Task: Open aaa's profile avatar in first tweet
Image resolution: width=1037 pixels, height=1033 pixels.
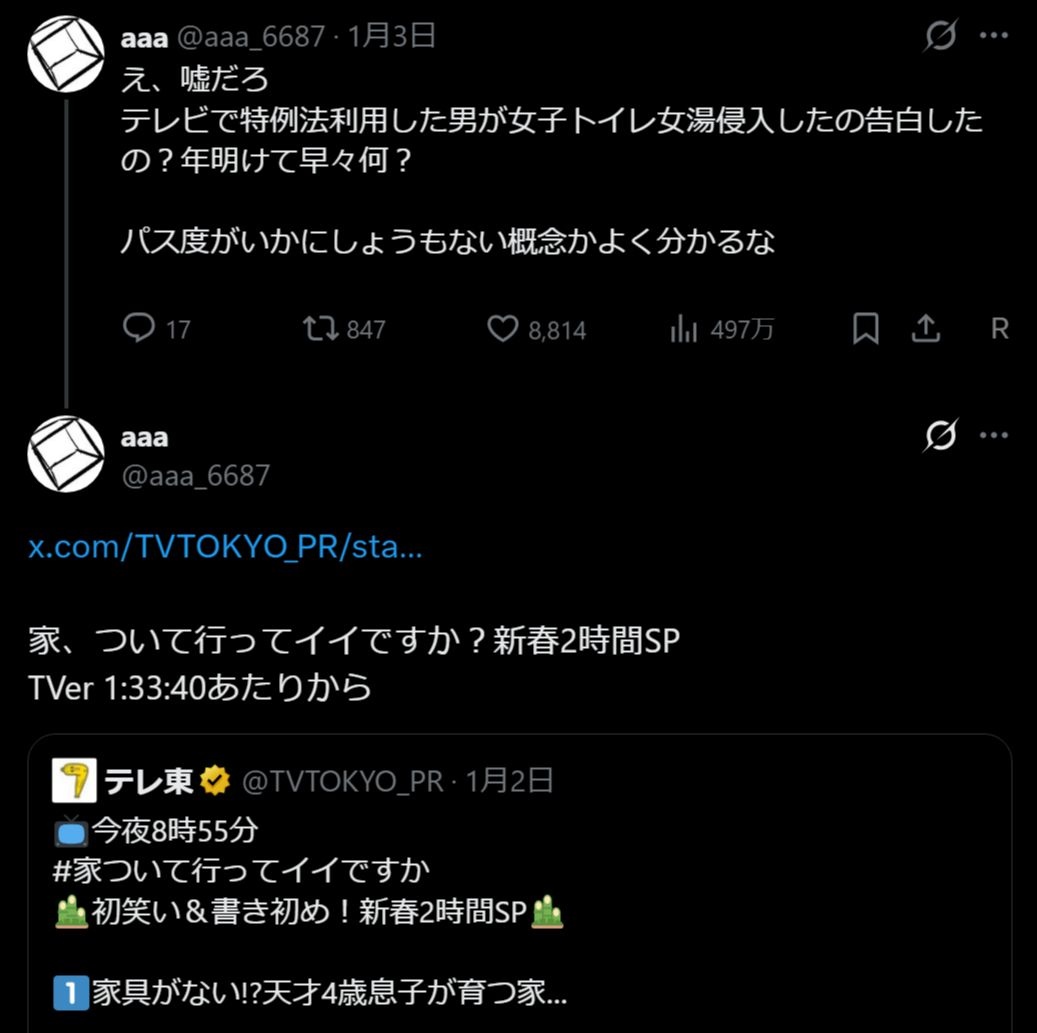Action: pos(66,53)
